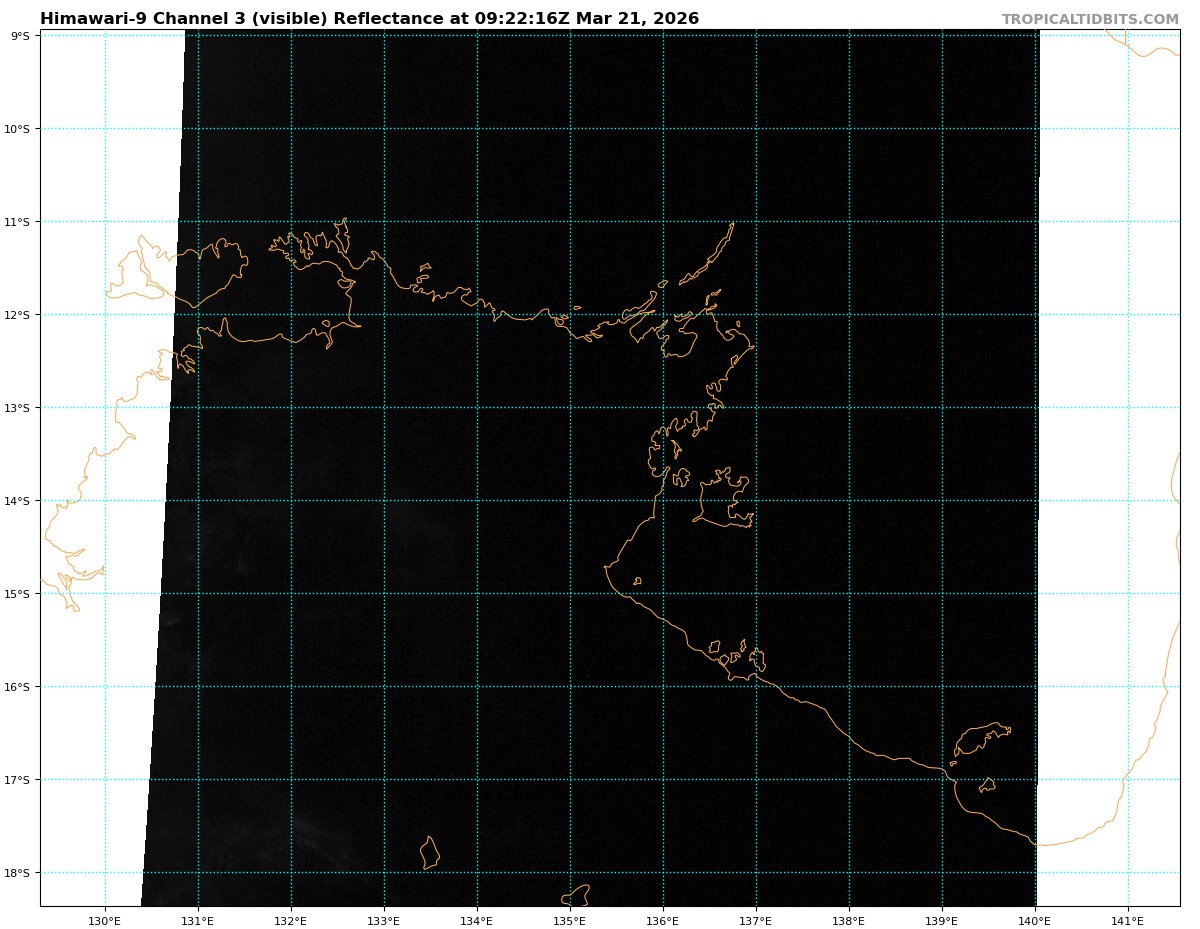Click the 139°E longitude axis label
The image size is (1200, 929).
click(x=942, y=921)
